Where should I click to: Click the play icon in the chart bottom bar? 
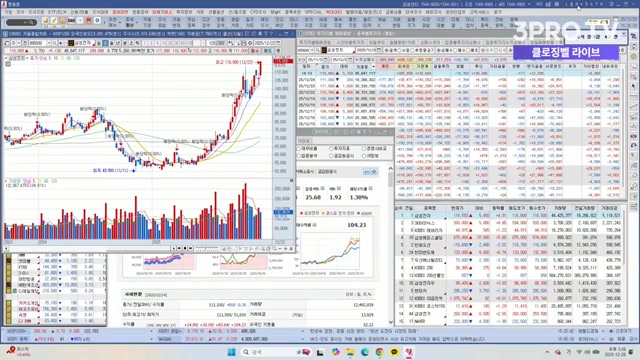173,248
